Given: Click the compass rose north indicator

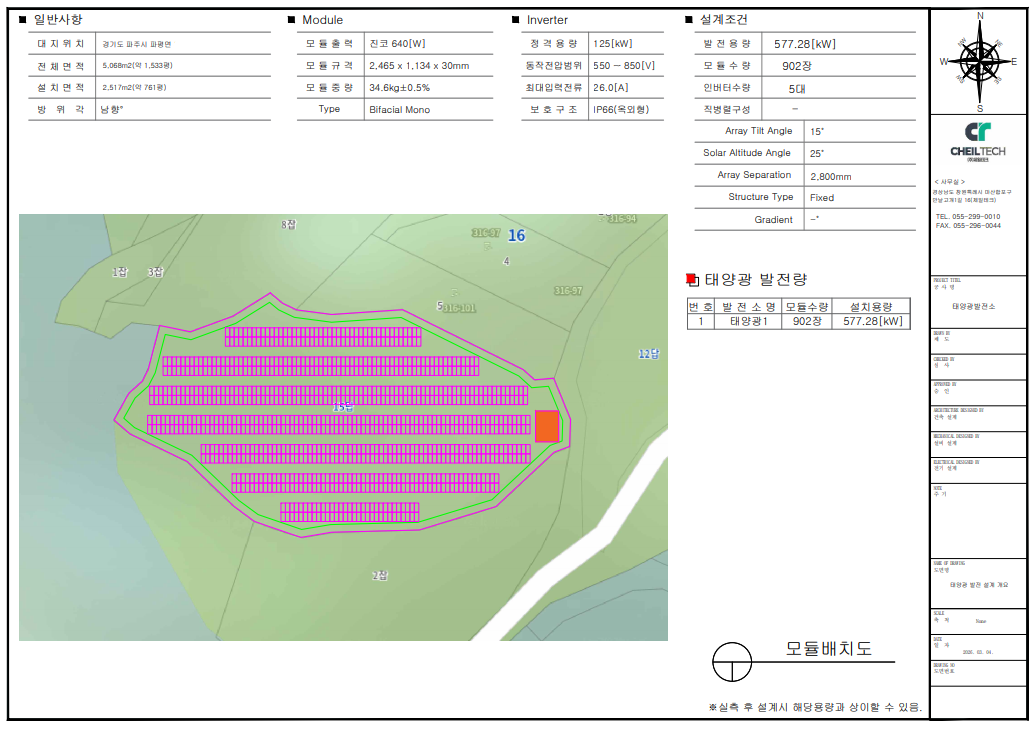Looking at the screenshot, I should (979, 17).
